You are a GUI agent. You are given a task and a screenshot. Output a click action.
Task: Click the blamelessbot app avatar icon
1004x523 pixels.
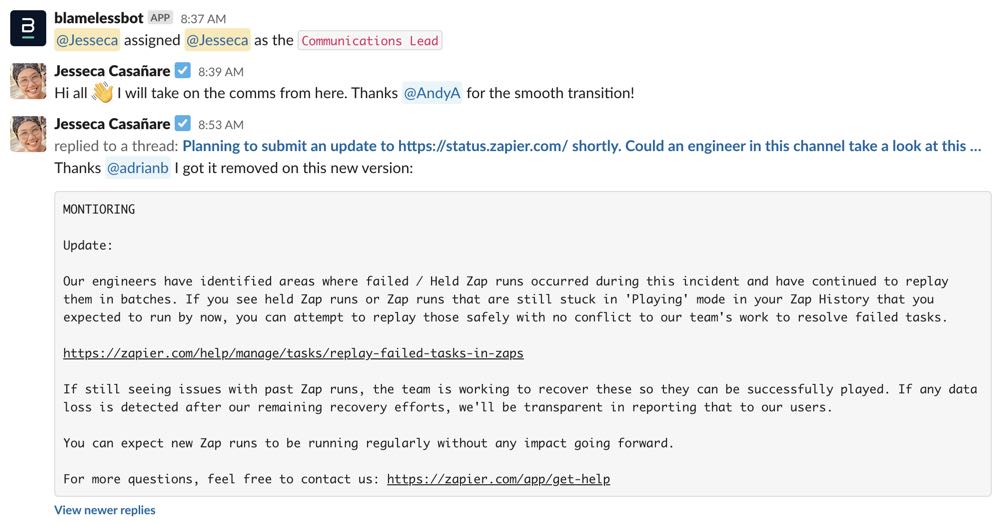click(x=28, y=28)
